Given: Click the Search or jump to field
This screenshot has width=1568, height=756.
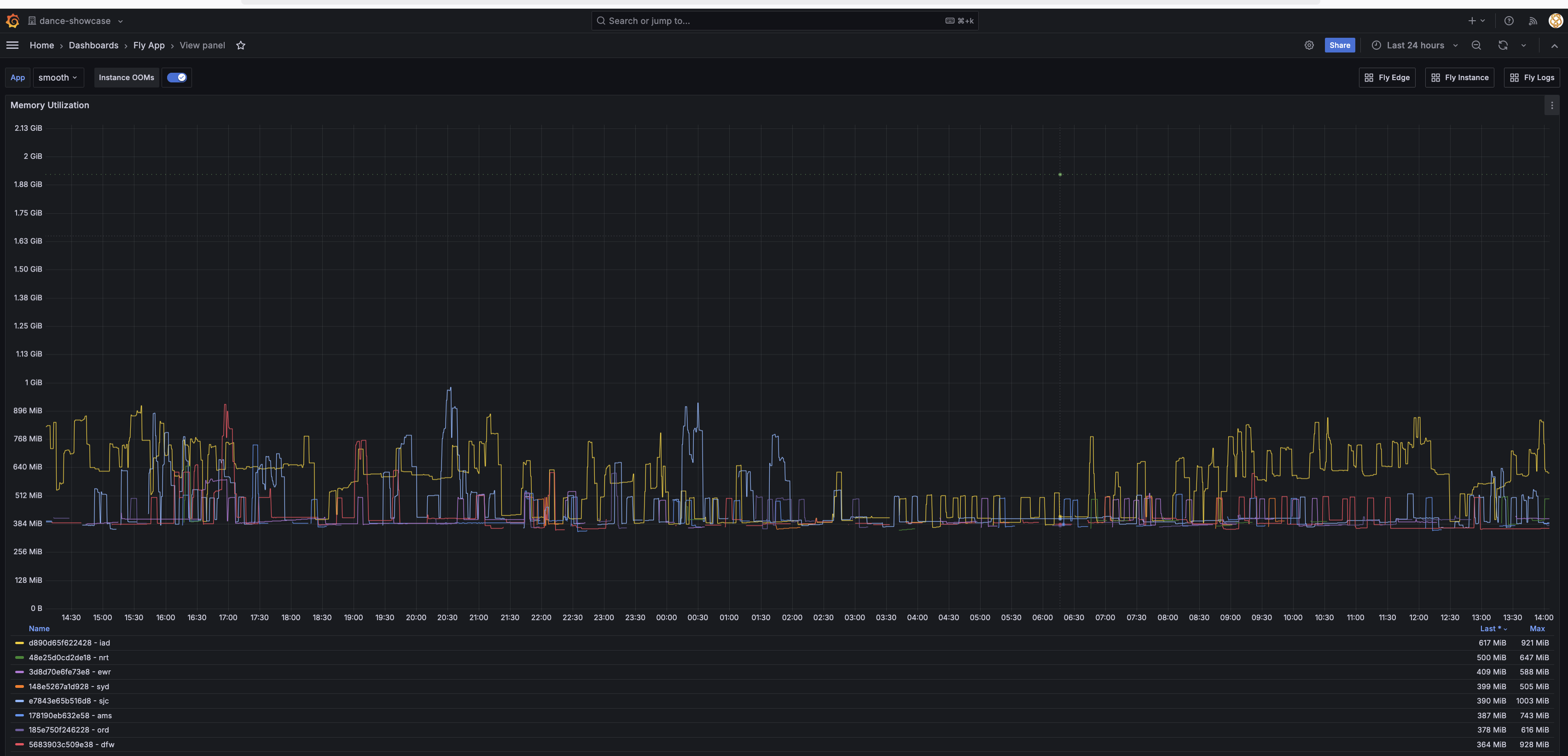Looking at the screenshot, I should (784, 20).
